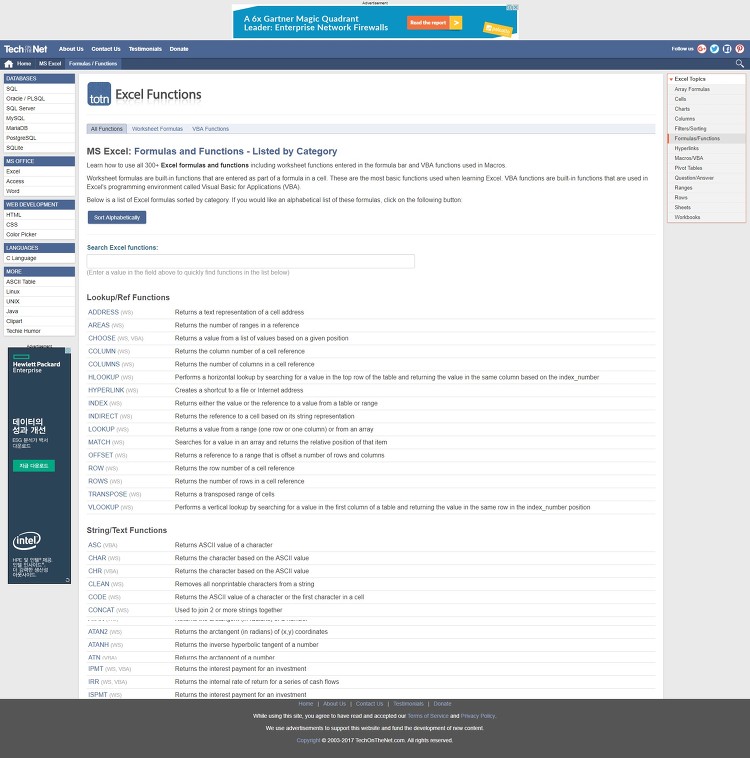750x758 pixels.
Task: Open Terms of Service footer link
Action: coord(428,716)
